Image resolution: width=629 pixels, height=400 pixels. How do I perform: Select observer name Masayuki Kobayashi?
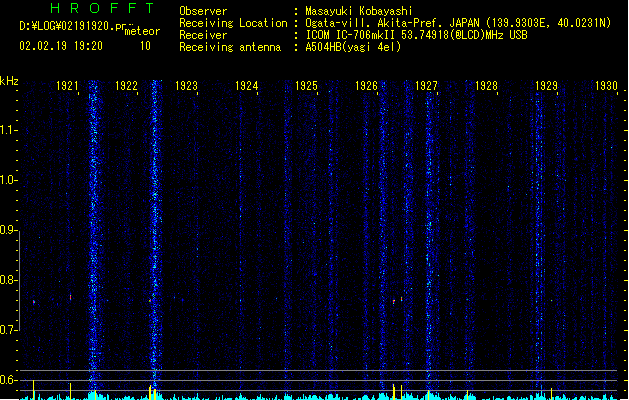pyautogui.click(x=359, y=11)
